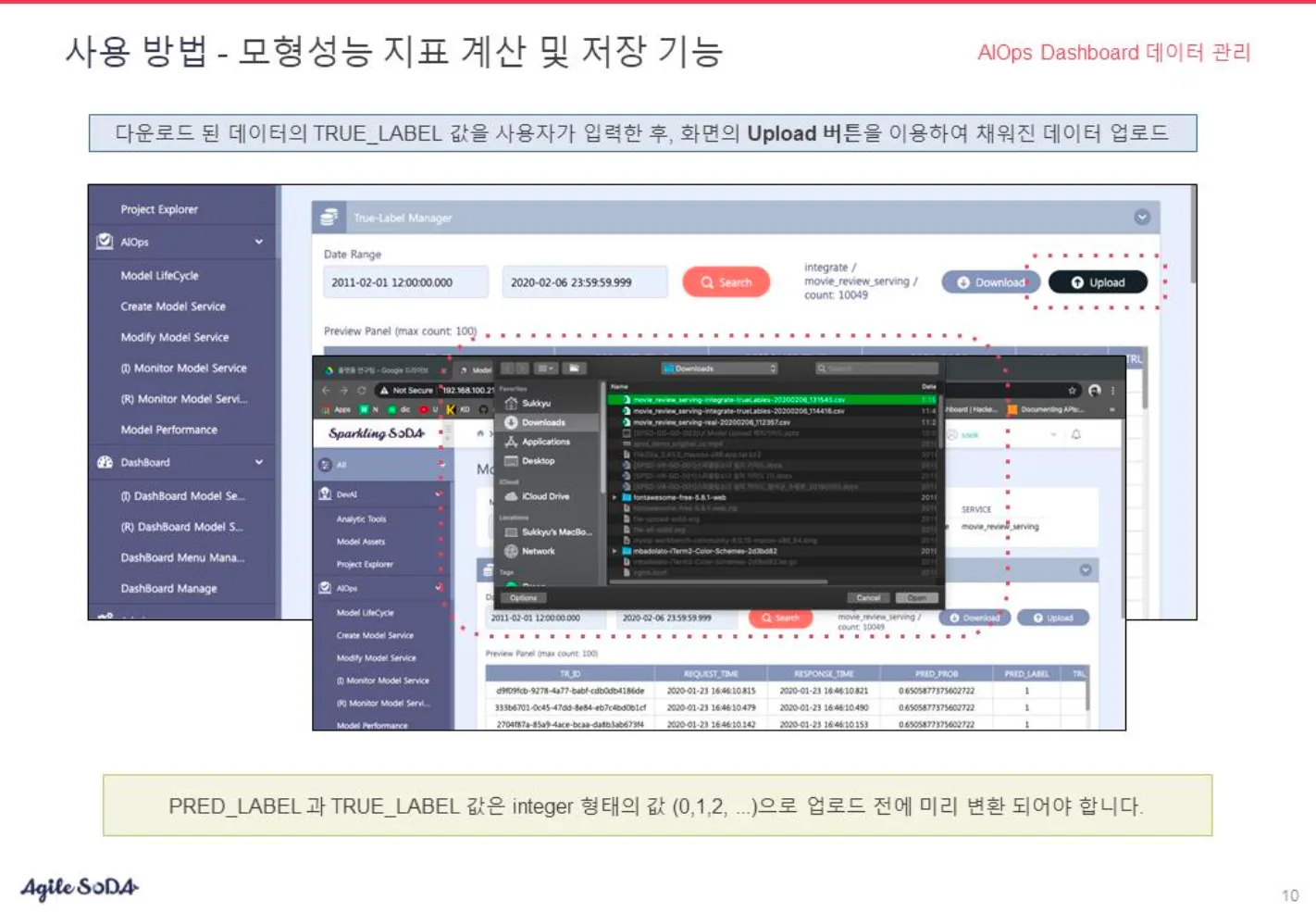The height and width of the screenshot is (912, 1316).
Task: Collapse the True-Label Manager panel chevron
Action: [x=1142, y=217]
